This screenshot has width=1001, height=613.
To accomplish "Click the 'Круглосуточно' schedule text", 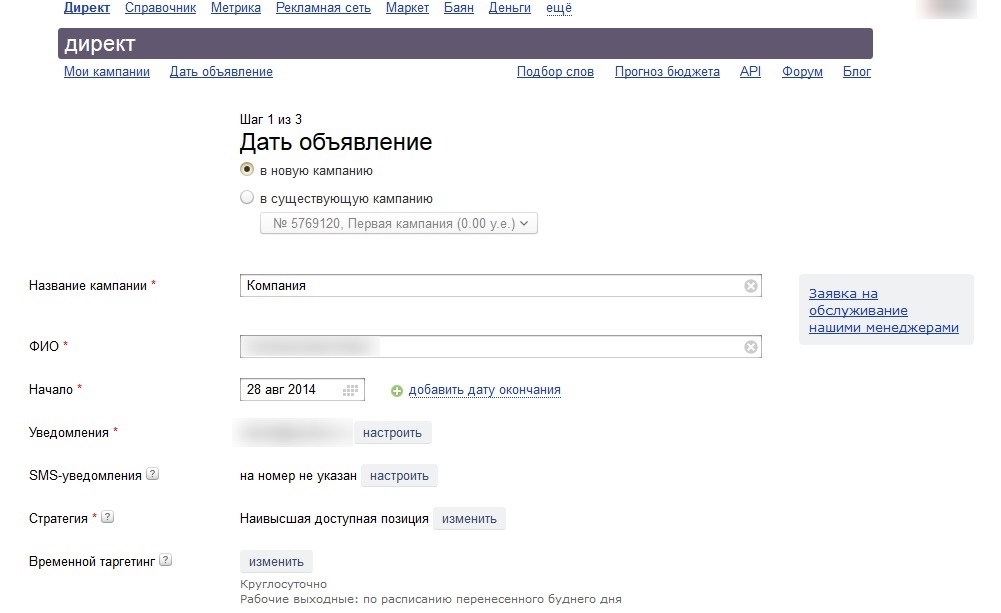I will click(283, 584).
